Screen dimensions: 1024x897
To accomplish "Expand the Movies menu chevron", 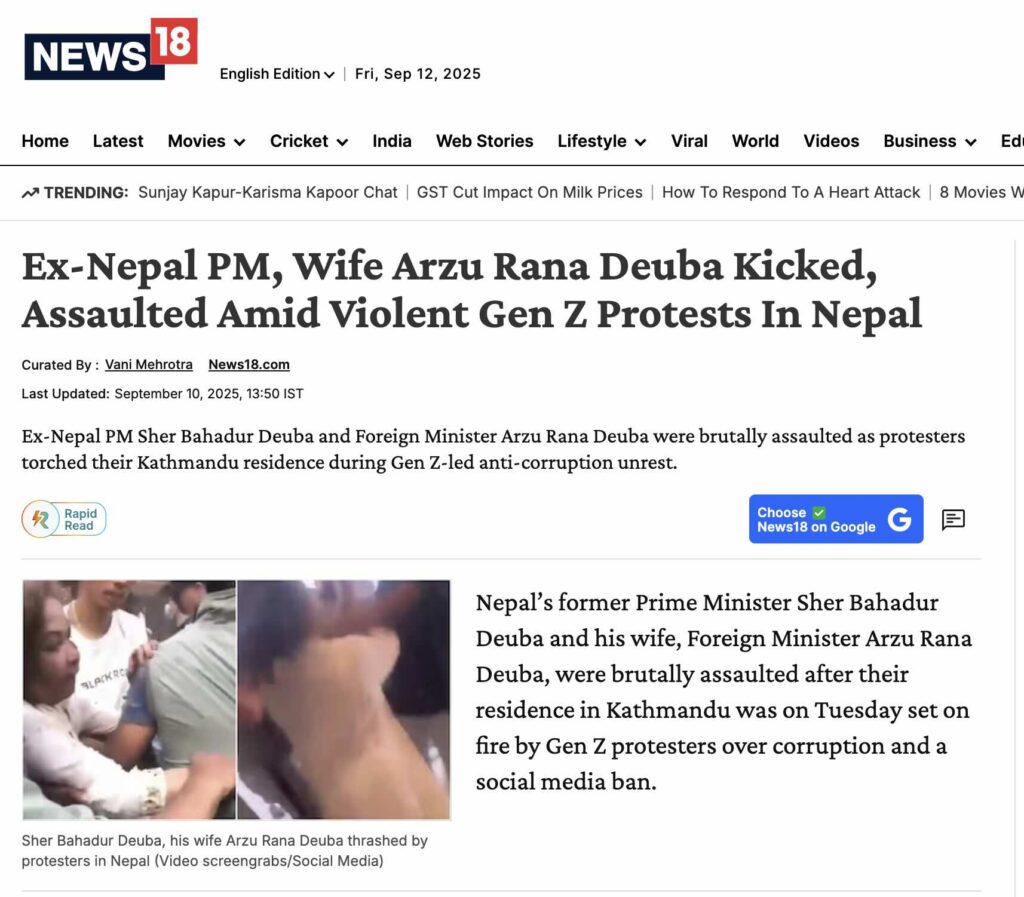I will (240, 142).
